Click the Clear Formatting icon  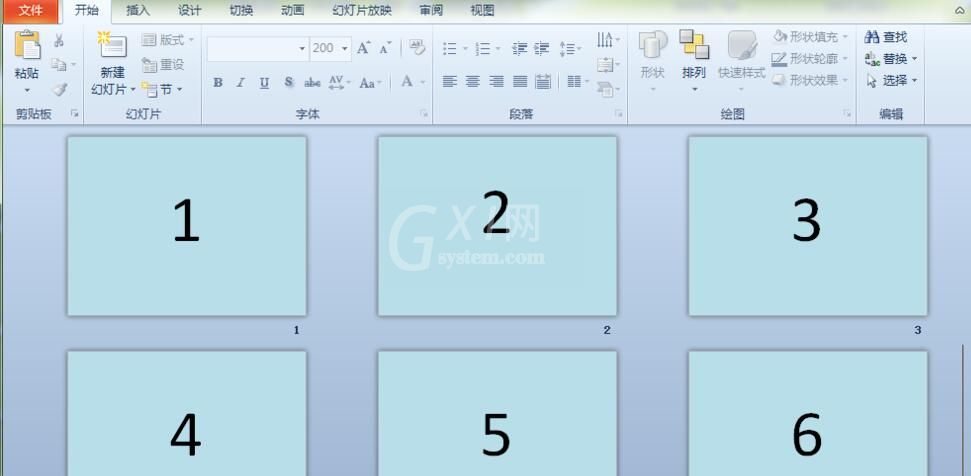coord(417,48)
